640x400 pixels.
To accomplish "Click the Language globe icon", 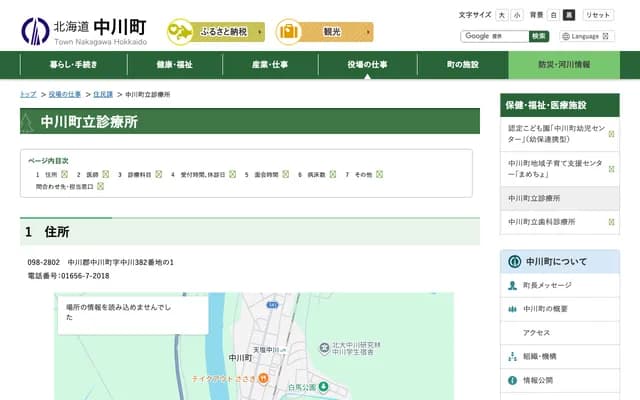I will [x=566, y=36].
